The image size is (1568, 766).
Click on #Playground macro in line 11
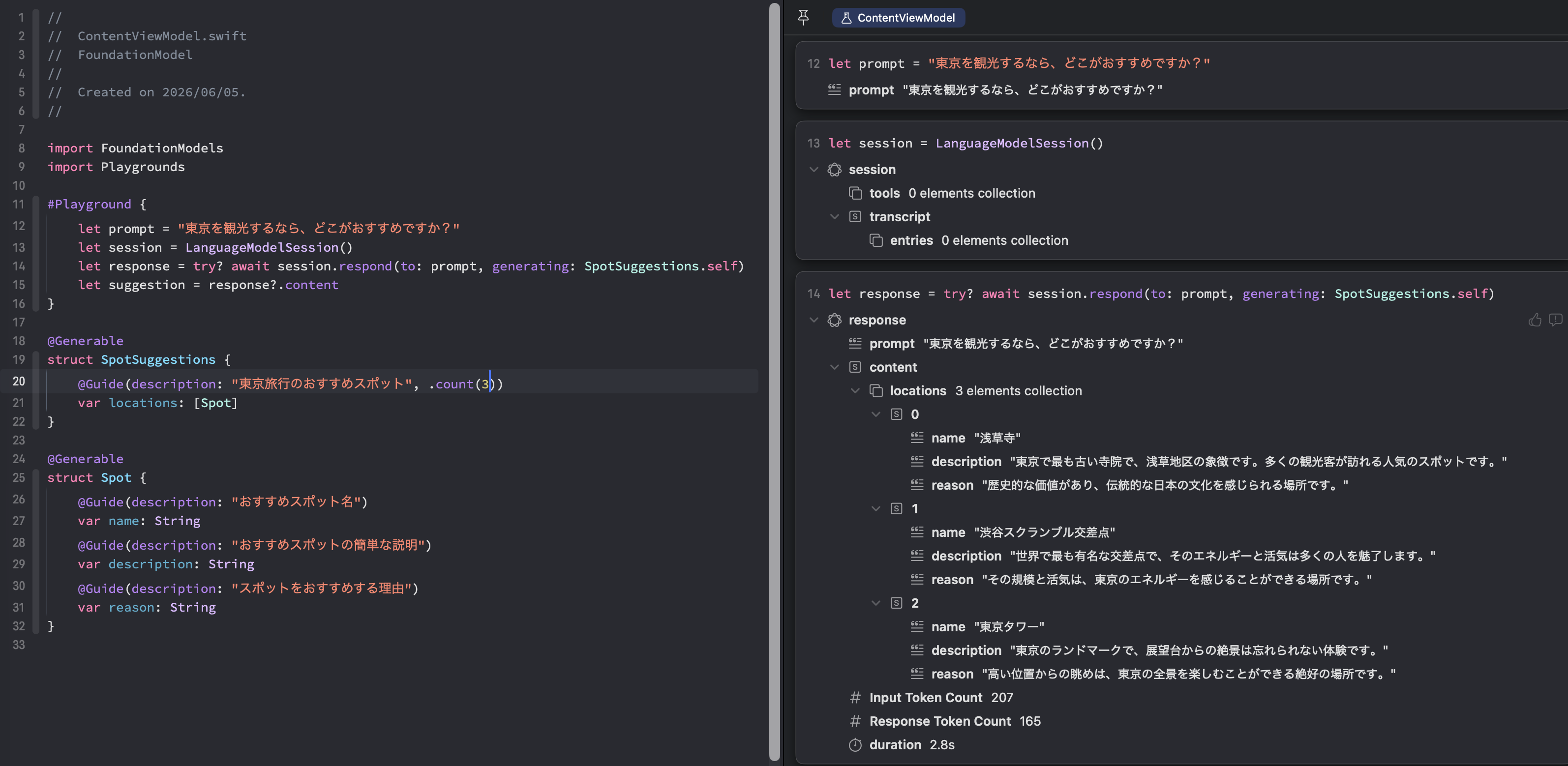[90, 205]
